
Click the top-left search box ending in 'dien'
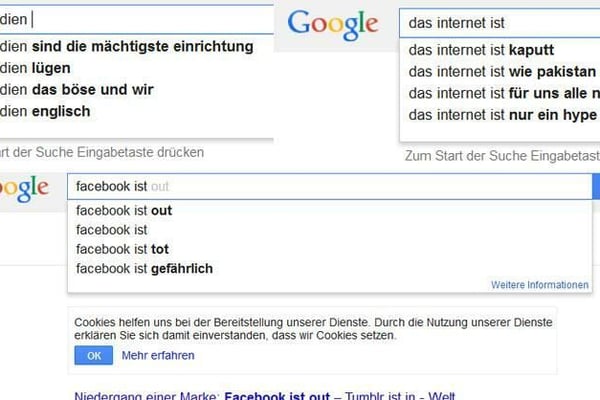(135, 17)
